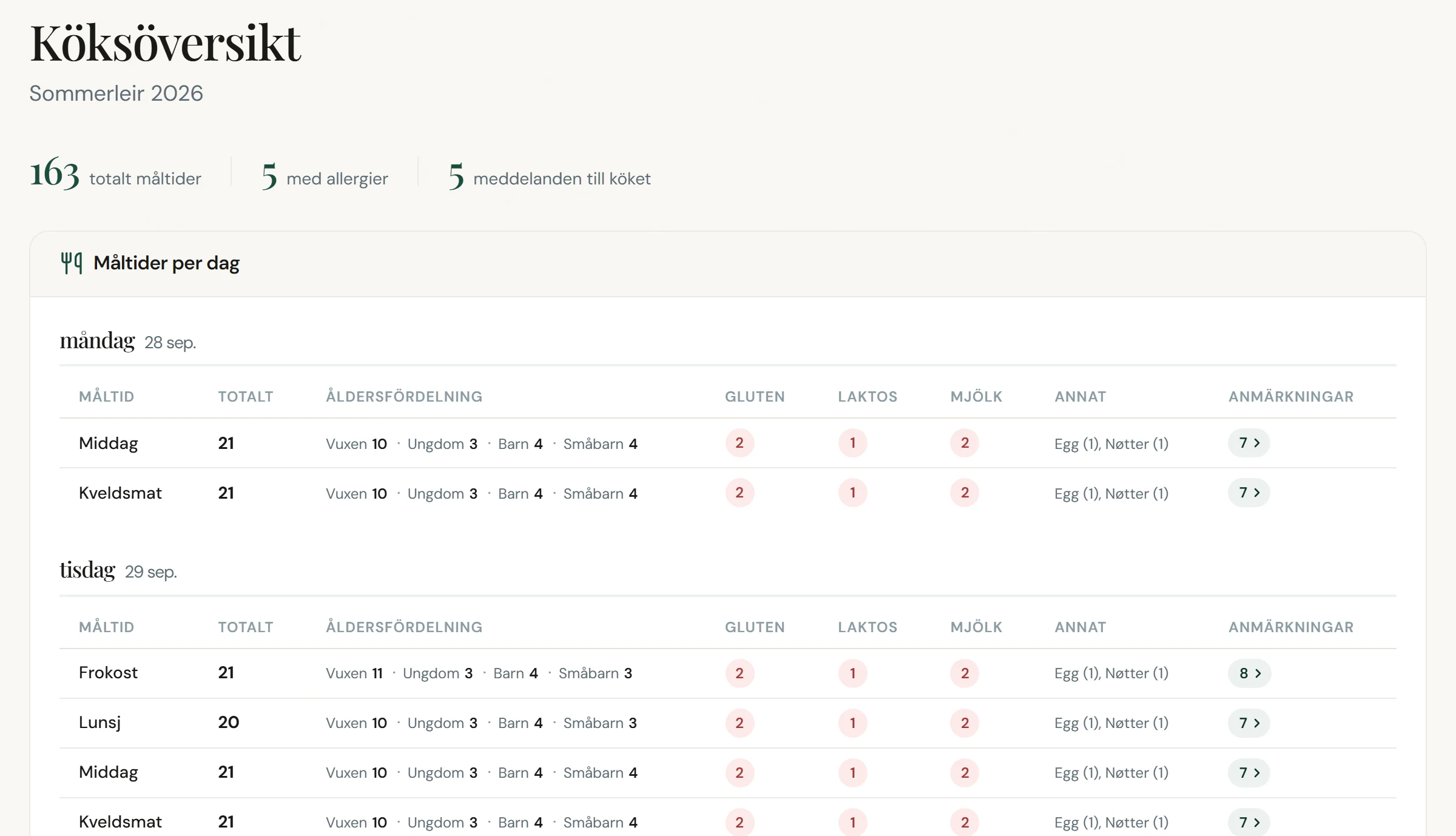1456x836 pixels.
Task: Click the total 21 in Monday Middag row
Action: [x=226, y=443]
